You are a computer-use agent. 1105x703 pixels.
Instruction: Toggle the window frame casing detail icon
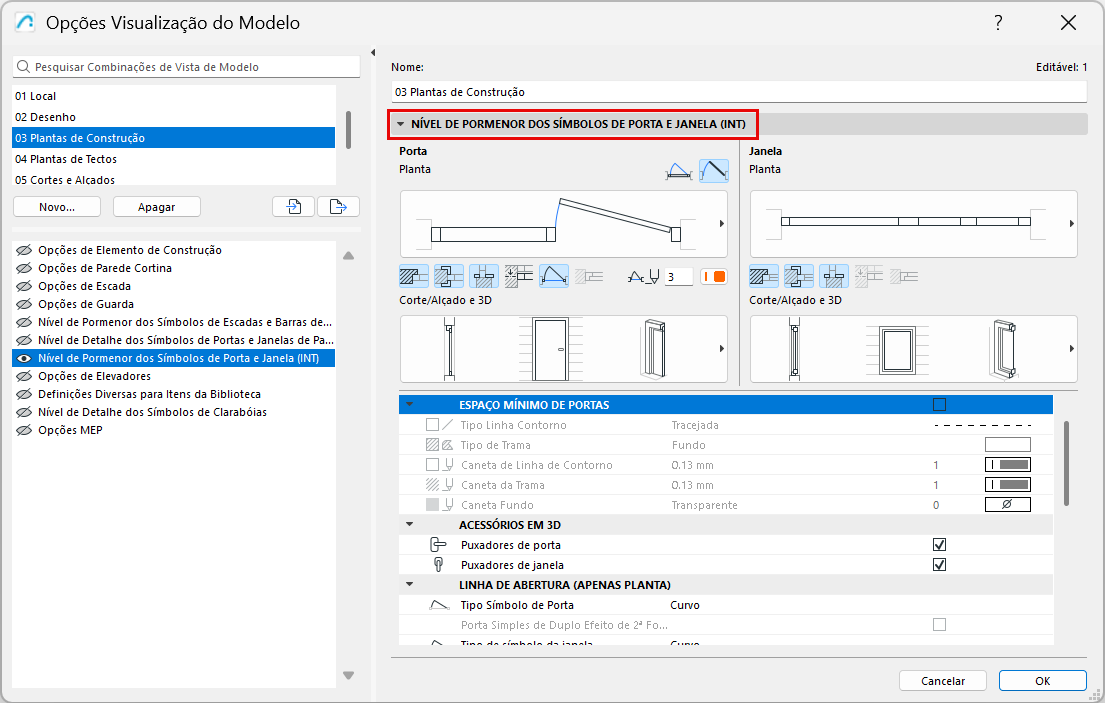pos(798,277)
